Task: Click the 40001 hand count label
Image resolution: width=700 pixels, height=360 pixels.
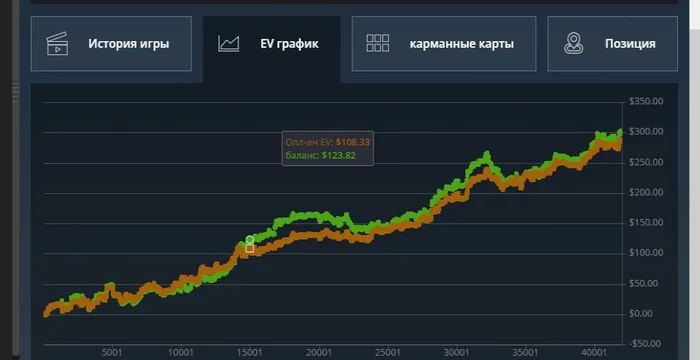Action: (594, 352)
